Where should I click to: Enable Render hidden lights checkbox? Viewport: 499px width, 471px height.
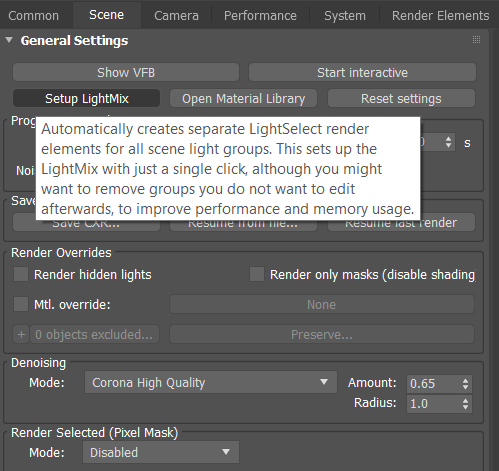[21, 275]
